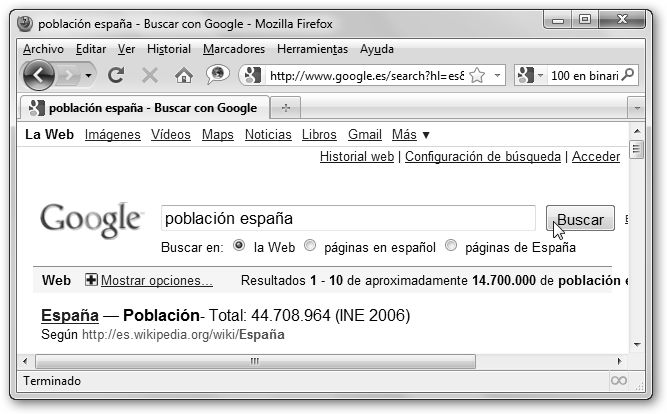Click the Stop loading X icon
The width and height of the screenshot is (667, 414).
tap(150, 75)
